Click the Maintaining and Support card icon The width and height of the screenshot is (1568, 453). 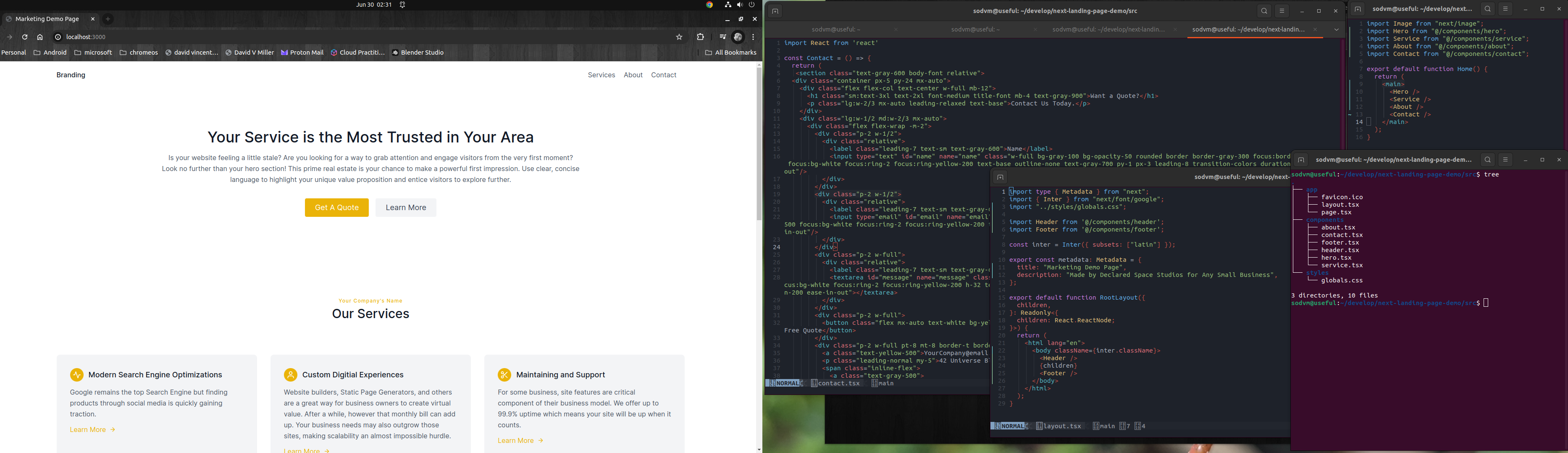(504, 375)
